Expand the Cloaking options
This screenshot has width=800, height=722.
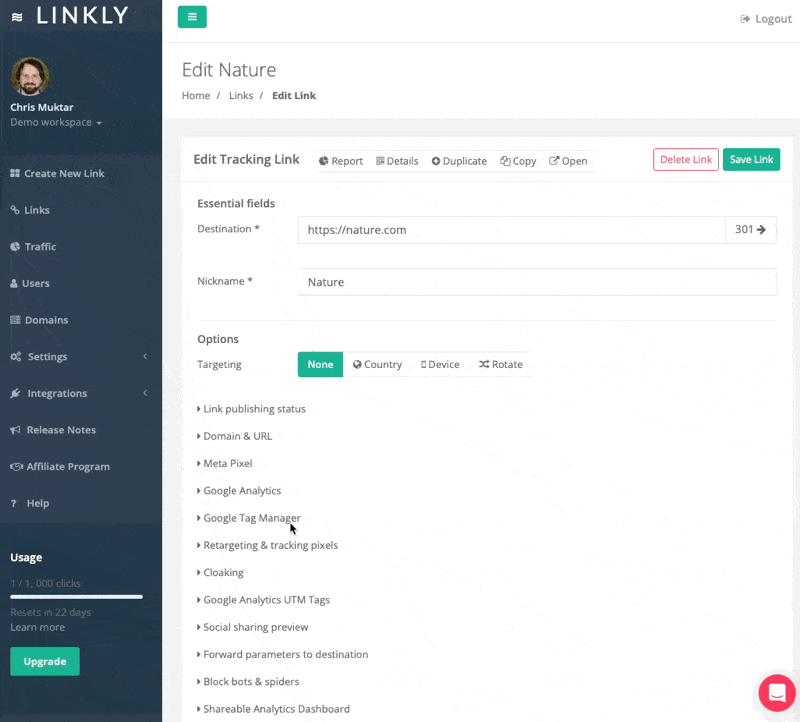(x=220, y=572)
